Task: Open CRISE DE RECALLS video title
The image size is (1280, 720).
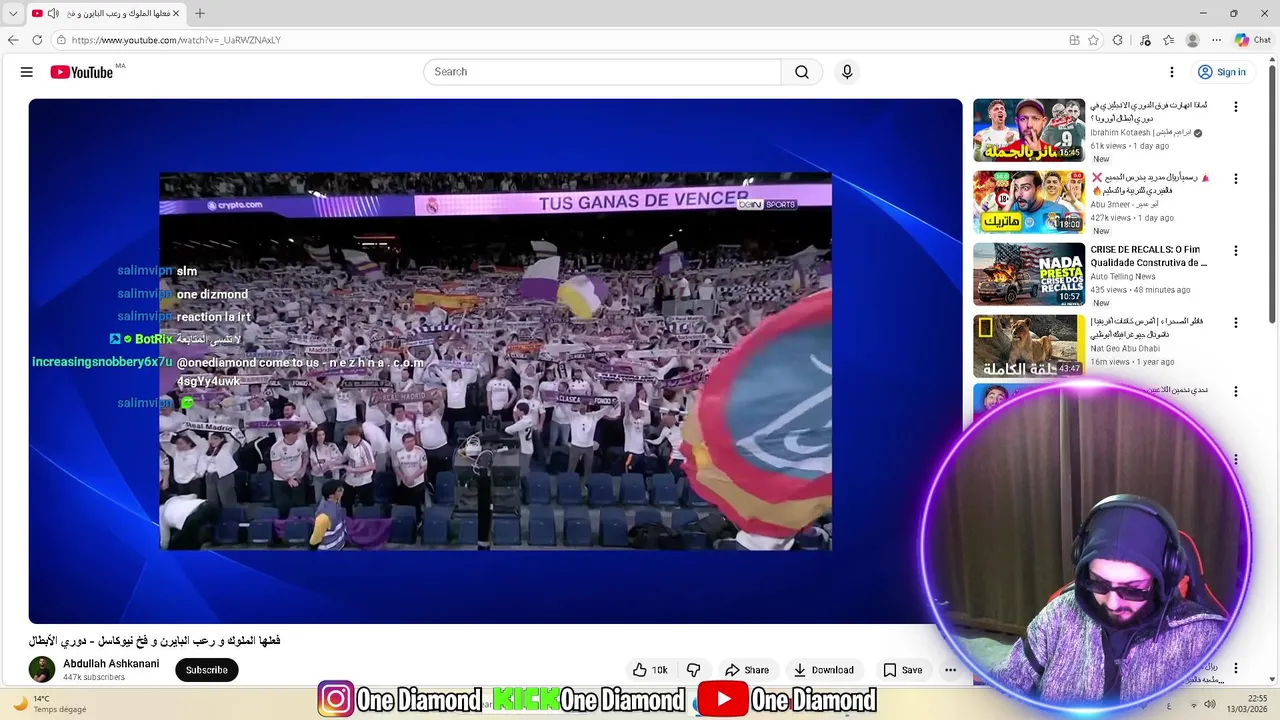Action: pyautogui.click(x=1149, y=256)
